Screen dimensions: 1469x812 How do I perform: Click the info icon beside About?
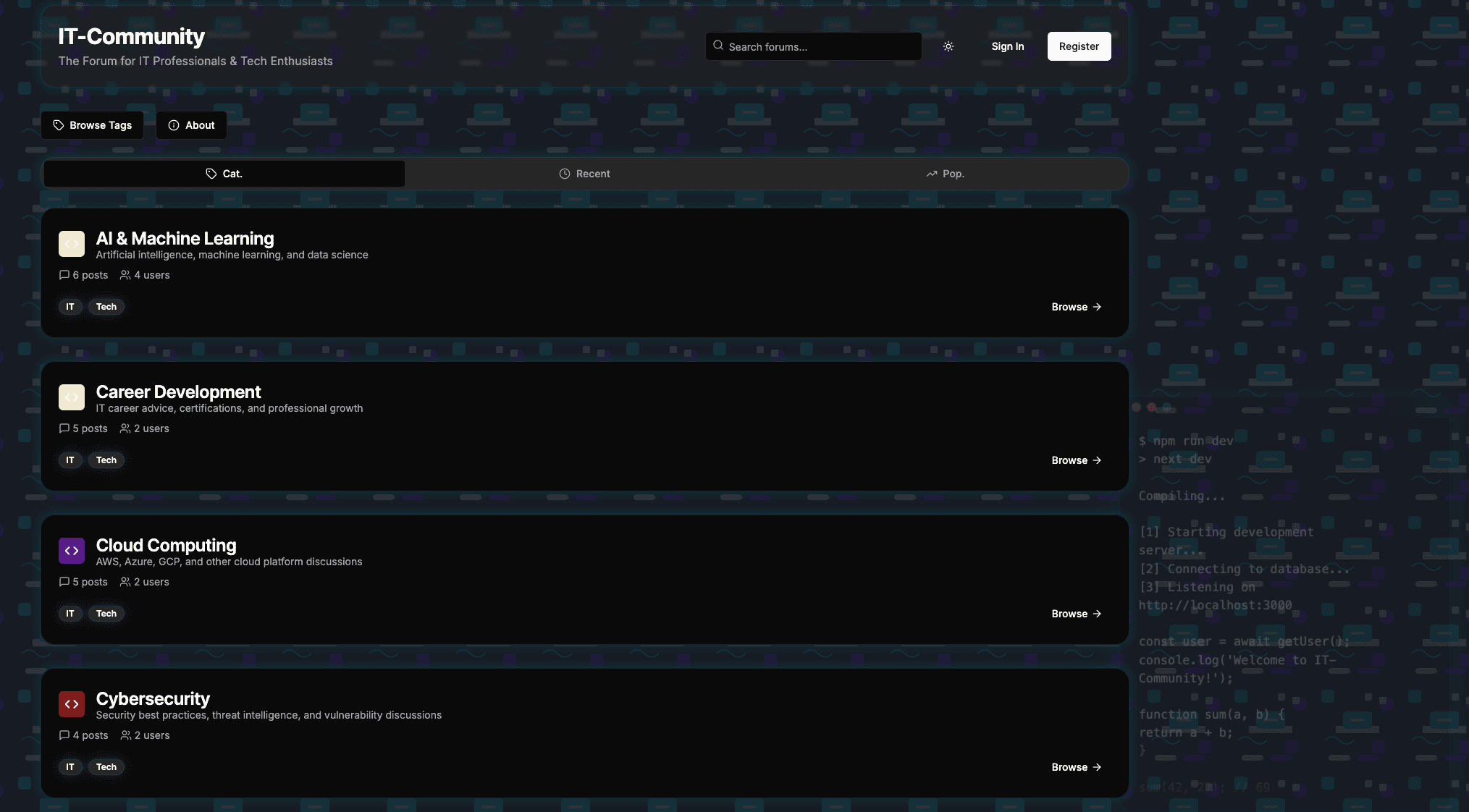[174, 125]
